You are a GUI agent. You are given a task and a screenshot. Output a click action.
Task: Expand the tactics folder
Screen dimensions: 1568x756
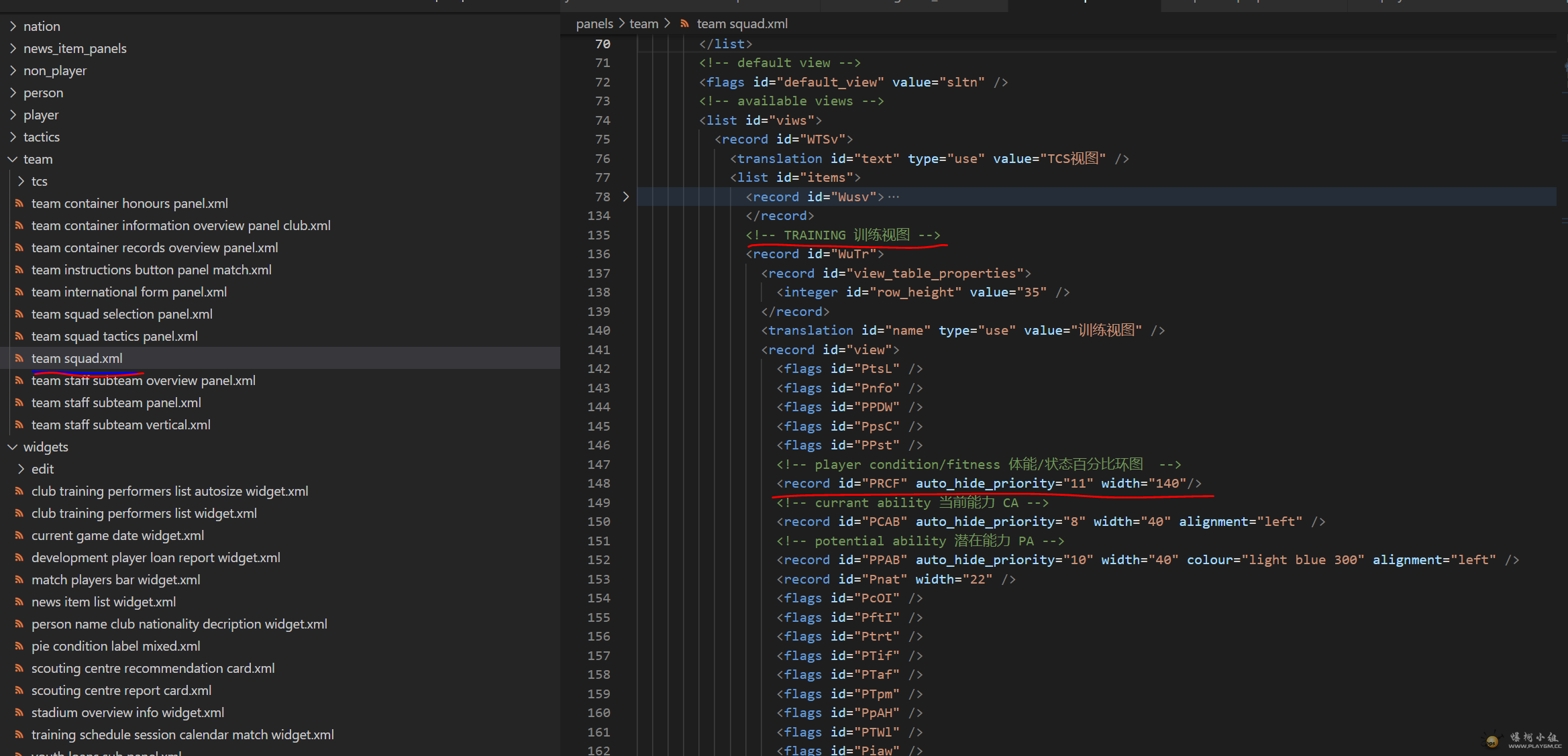pyautogui.click(x=13, y=137)
